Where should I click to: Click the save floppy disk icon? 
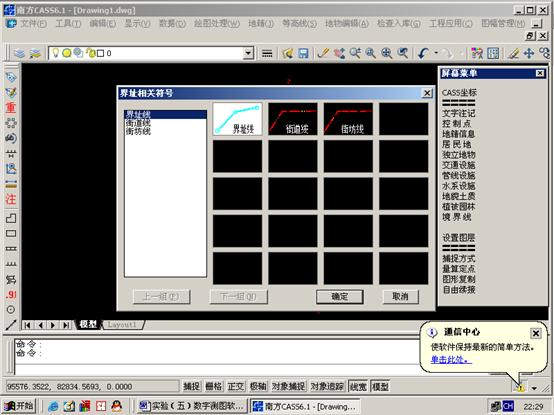click(303, 53)
